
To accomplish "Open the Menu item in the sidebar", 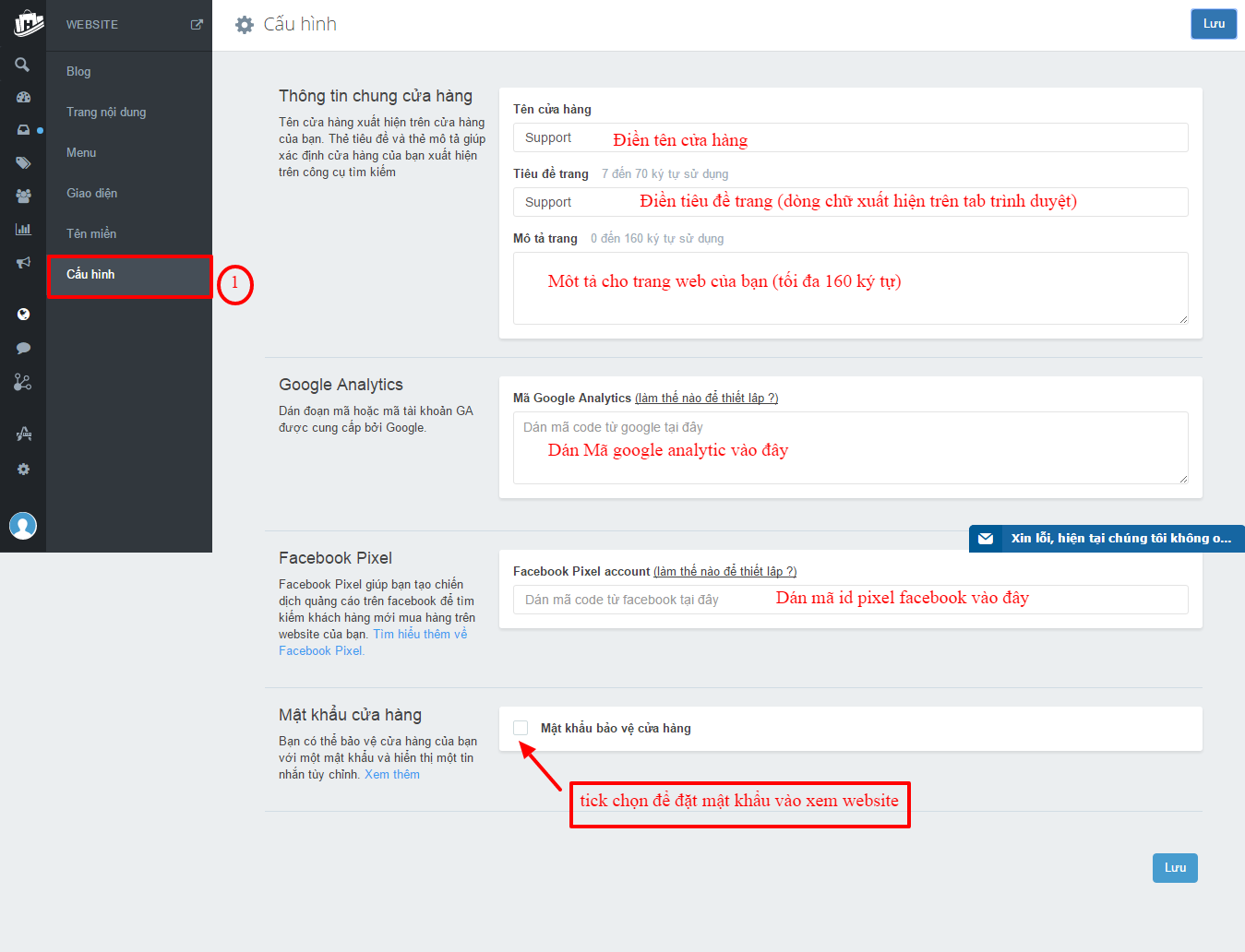I will tap(81, 153).
